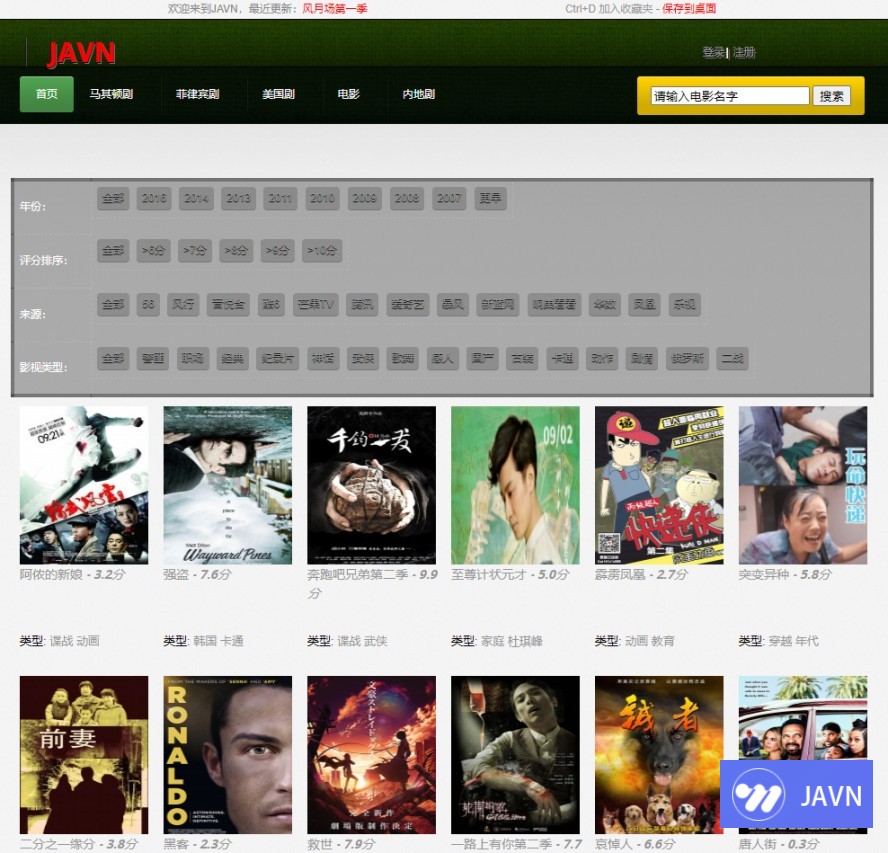
Task: Filter by 纪录片 genre
Action: [x=278, y=359]
